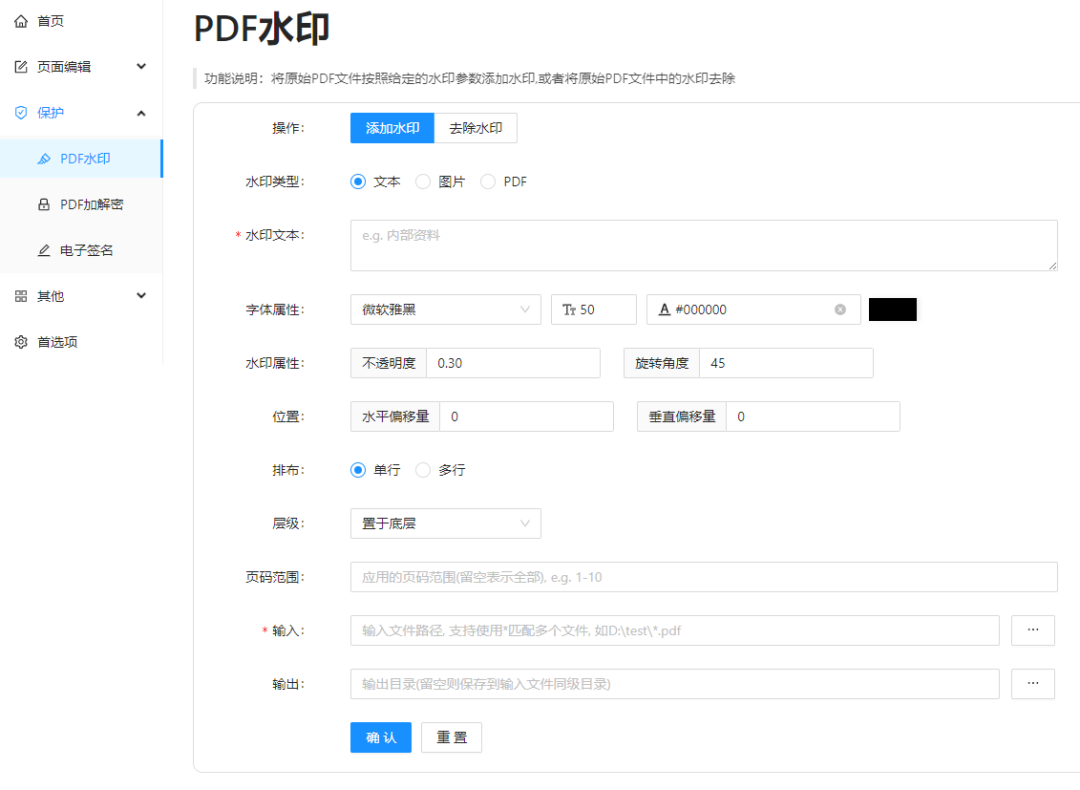Click the 输入 file path field
The width and height of the screenshot is (1080, 790).
(675, 630)
